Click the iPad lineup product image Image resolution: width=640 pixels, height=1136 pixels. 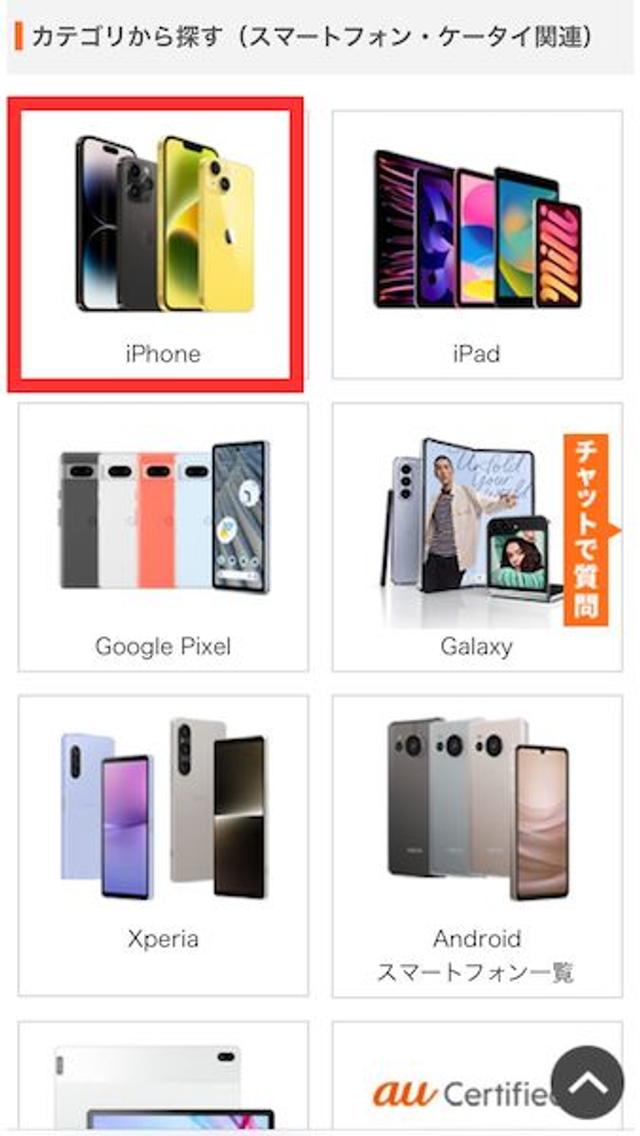click(478, 229)
